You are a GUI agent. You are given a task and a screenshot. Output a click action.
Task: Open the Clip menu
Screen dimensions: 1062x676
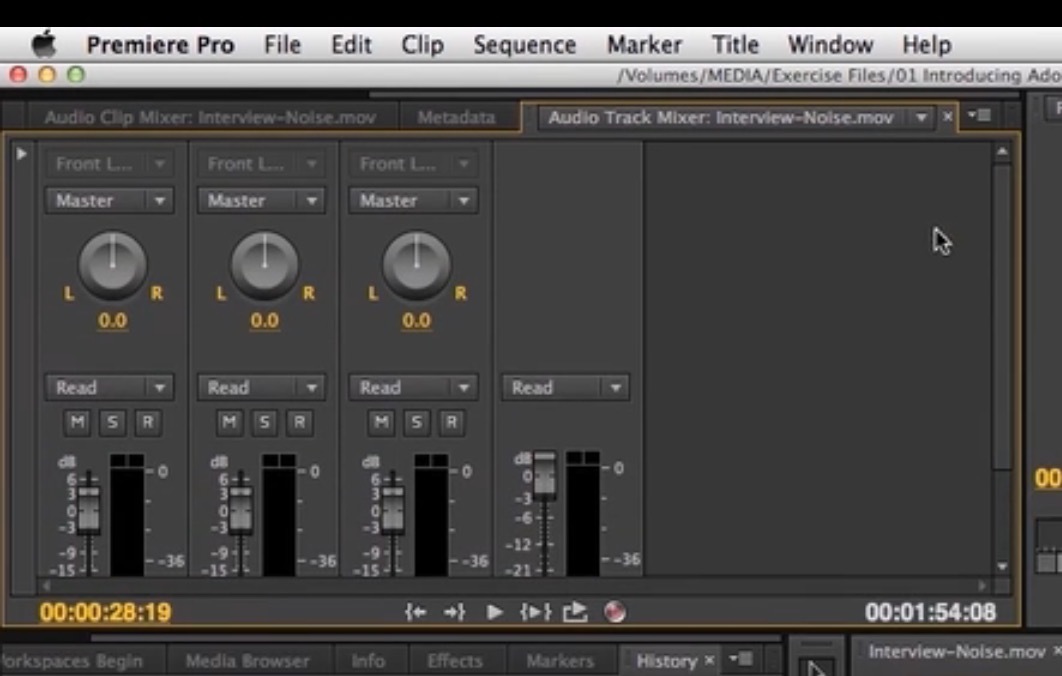point(422,45)
